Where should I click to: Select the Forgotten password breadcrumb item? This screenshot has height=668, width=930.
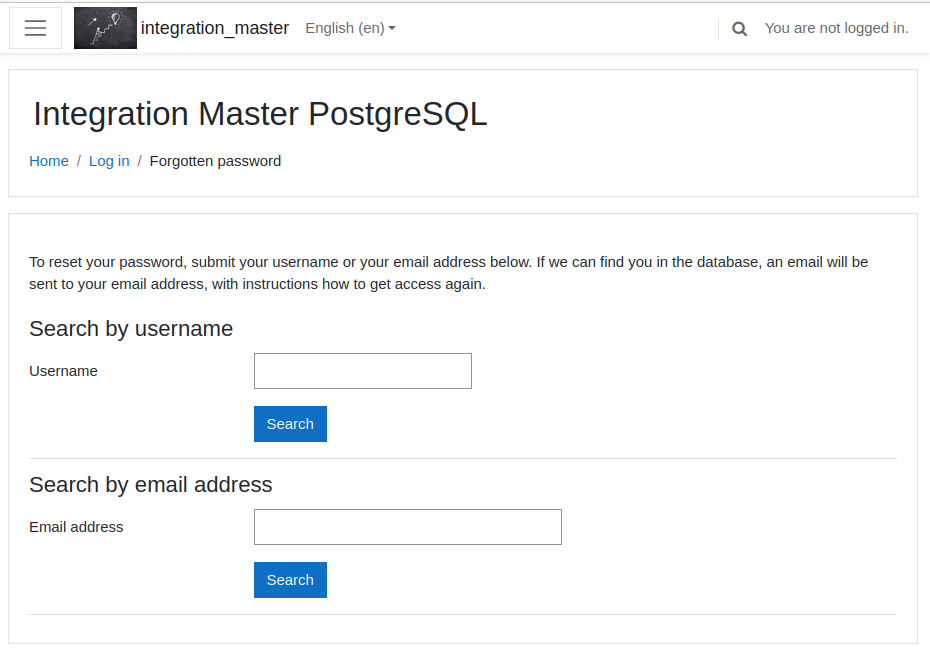coord(215,161)
